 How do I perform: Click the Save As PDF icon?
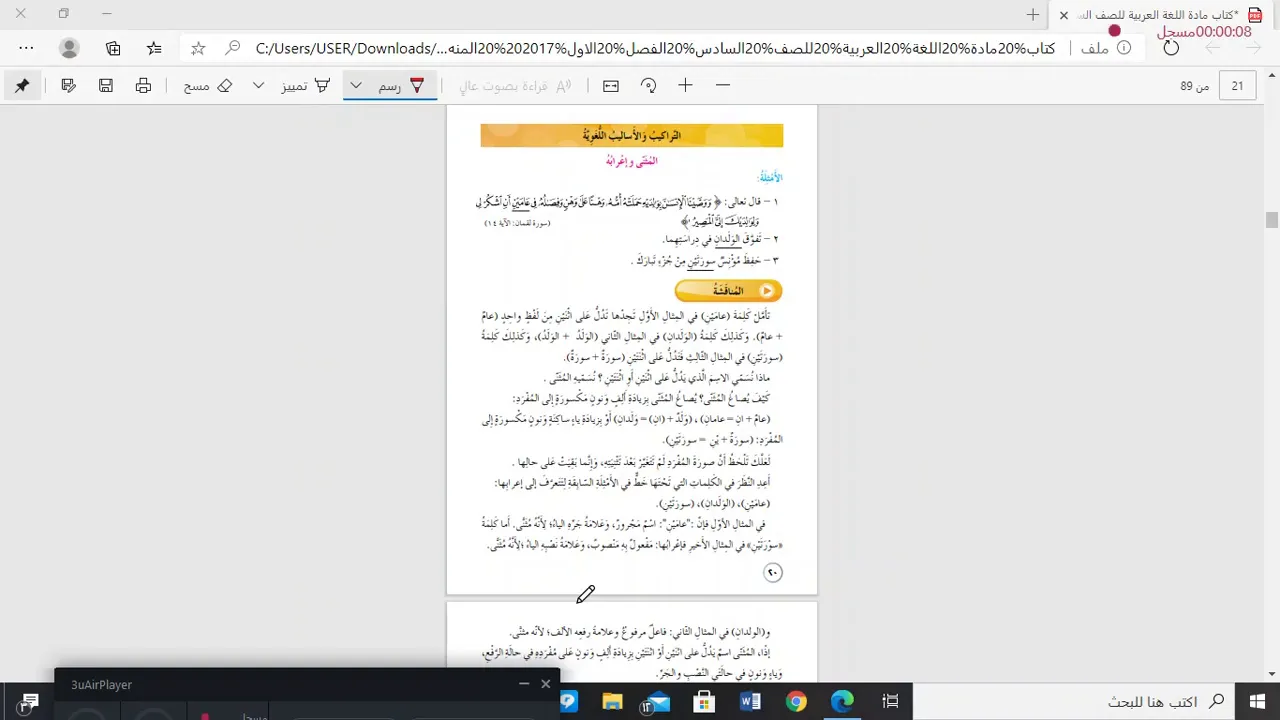[68, 86]
